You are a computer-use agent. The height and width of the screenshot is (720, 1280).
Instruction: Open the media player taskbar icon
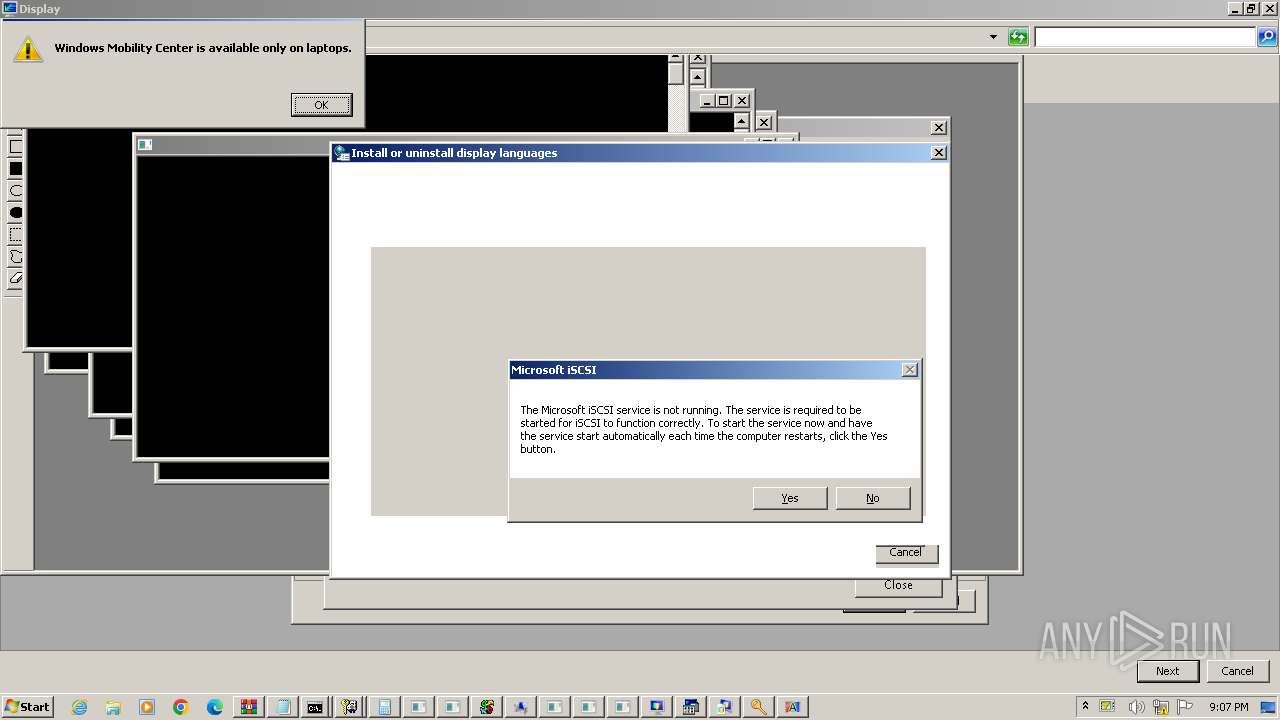(x=147, y=707)
